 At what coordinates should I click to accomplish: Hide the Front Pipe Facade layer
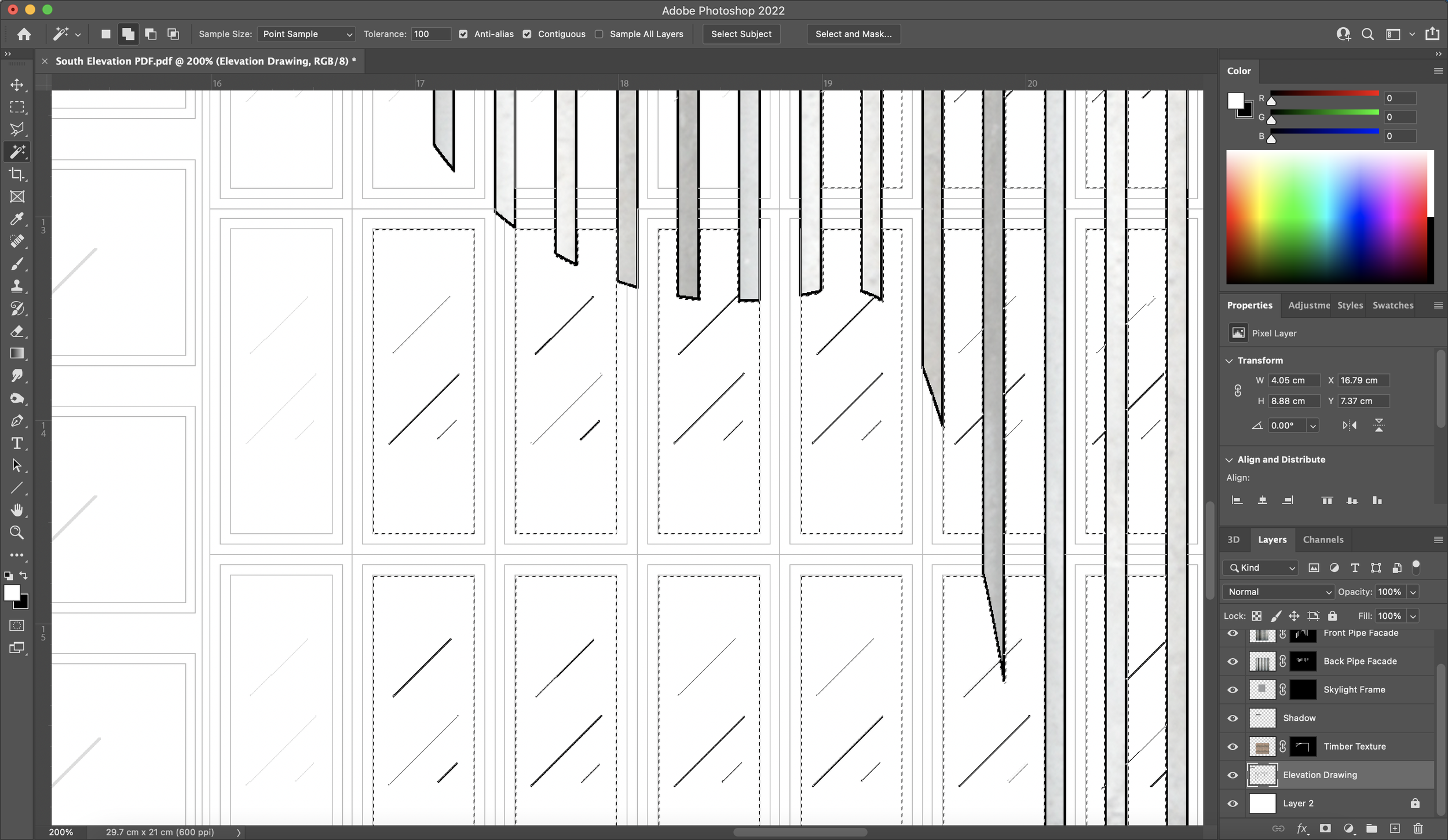pyautogui.click(x=1232, y=632)
